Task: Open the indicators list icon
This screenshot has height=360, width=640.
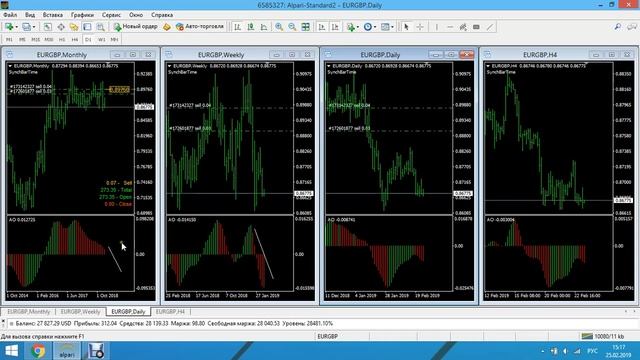Action: pos(350,27)
